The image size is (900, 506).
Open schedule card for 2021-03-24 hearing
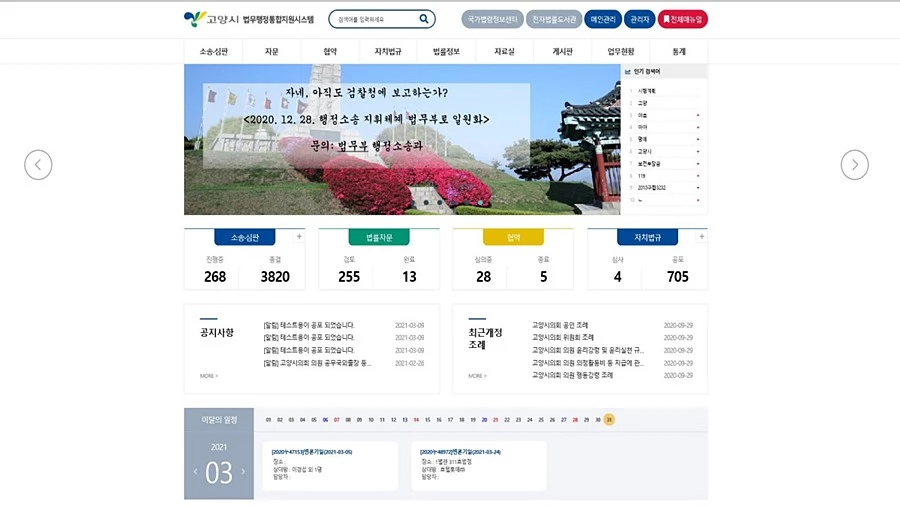point(478,466)
